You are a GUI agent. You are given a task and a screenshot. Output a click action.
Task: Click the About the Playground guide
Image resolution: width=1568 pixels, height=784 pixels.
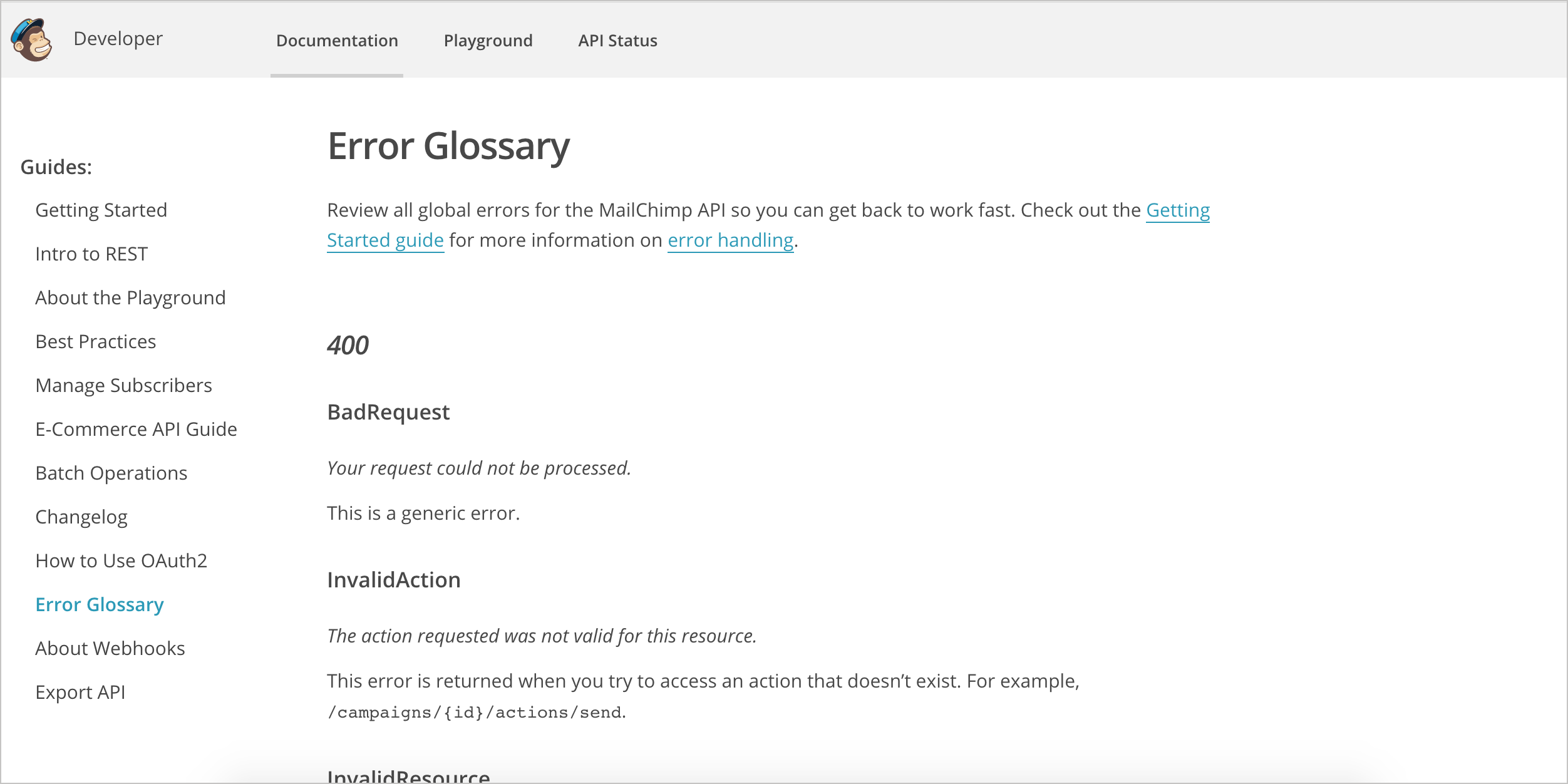[x=130, y=297]
